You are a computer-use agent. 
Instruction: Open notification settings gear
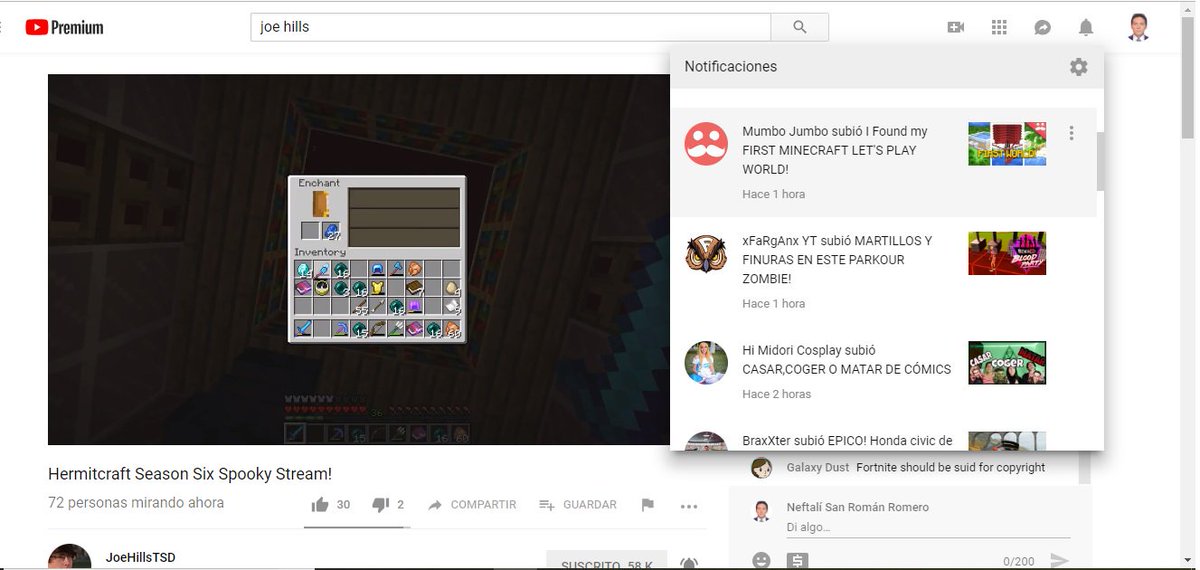tap(1078, 67)
